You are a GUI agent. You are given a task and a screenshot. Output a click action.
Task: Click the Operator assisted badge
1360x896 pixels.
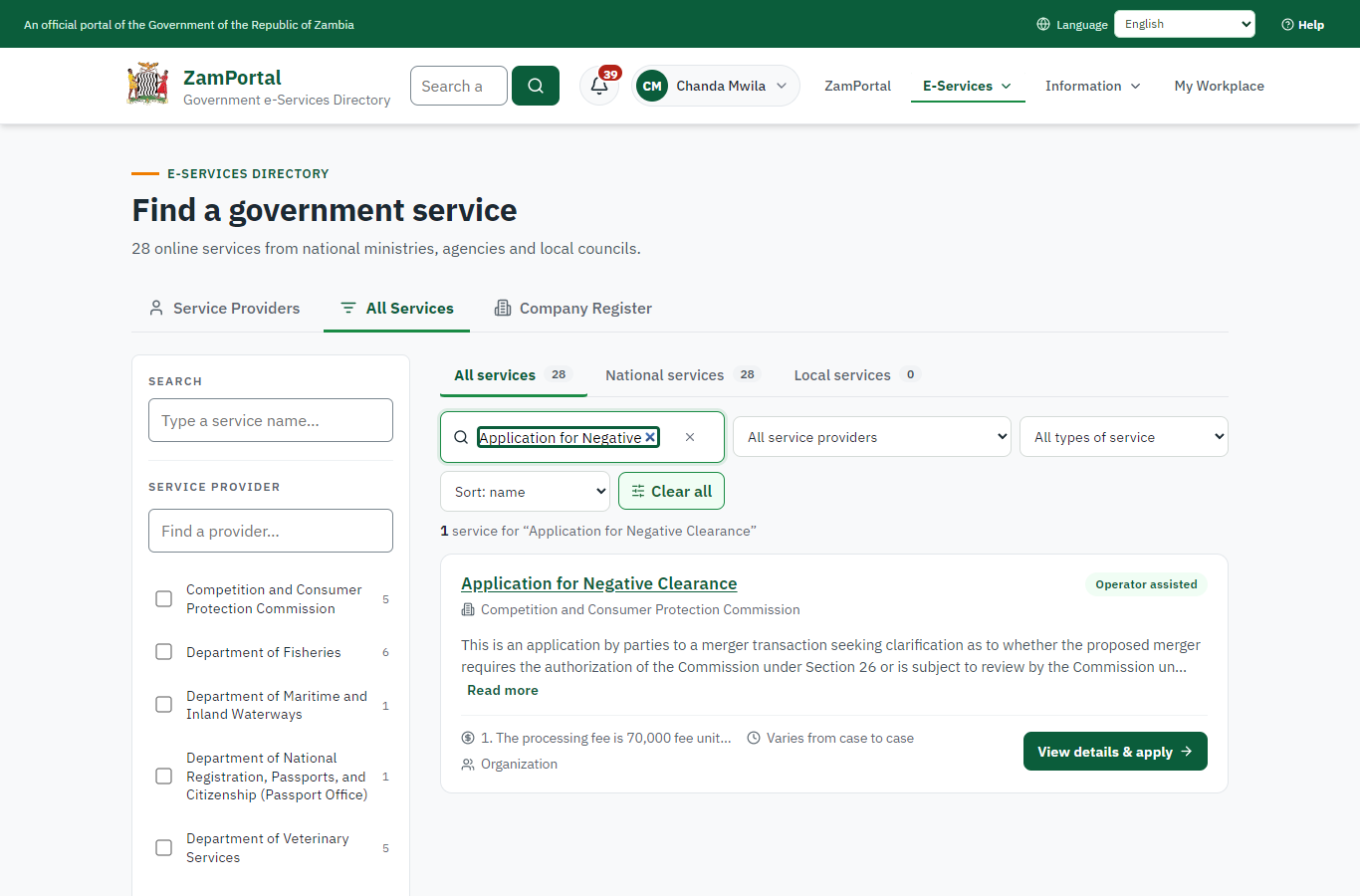[1146, 584]
